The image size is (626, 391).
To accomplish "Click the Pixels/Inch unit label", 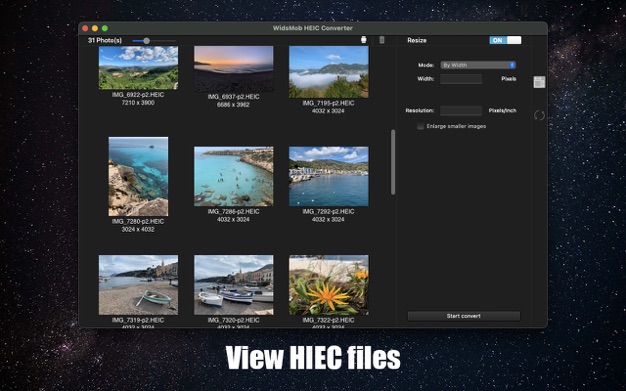I will tap(502, 111).
